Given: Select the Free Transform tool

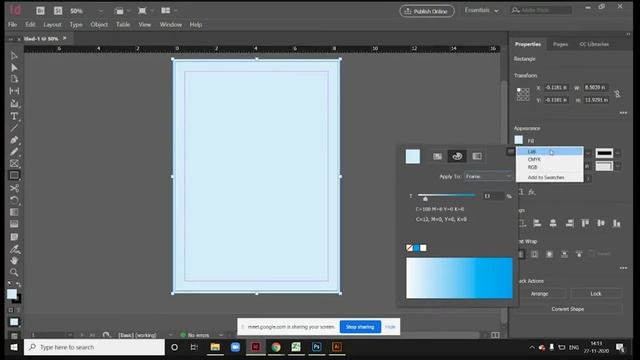Looking at the screenshot, I should click(x=14, y=200).
